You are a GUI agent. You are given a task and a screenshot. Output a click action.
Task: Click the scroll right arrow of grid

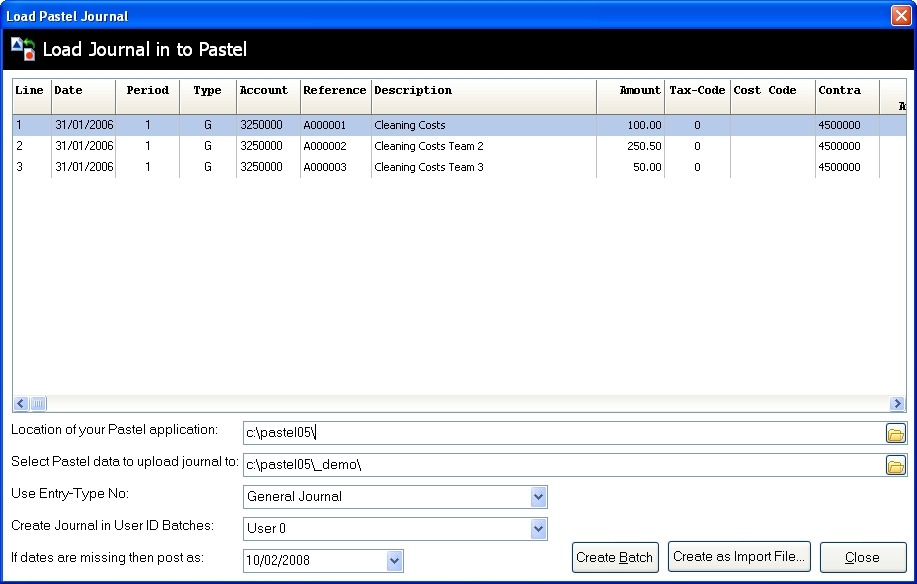pyautogui.click(x=897, y=403)
